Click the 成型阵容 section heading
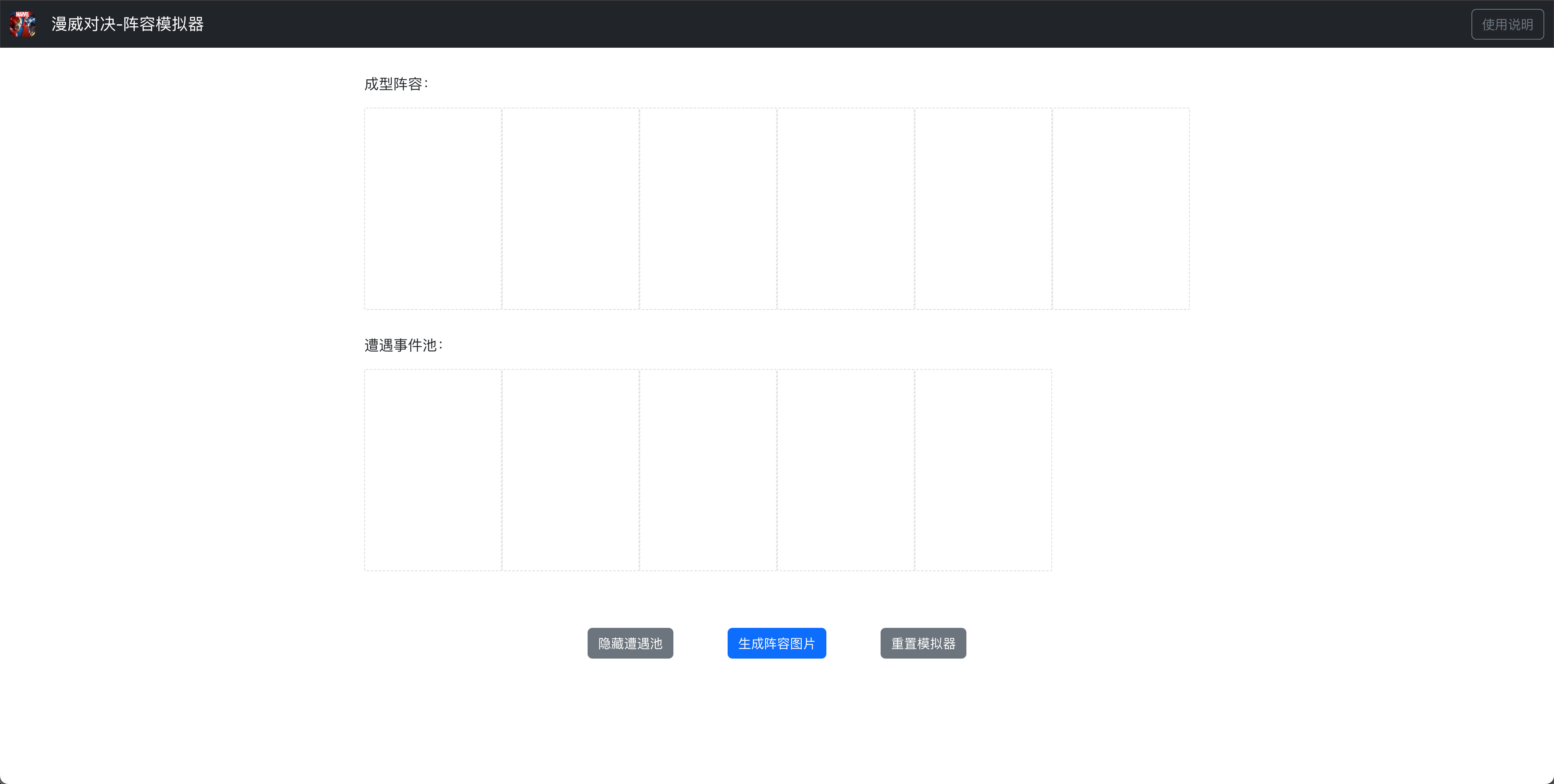The image size is (1554, 784). pyautogui.click(x=396, y=84)
